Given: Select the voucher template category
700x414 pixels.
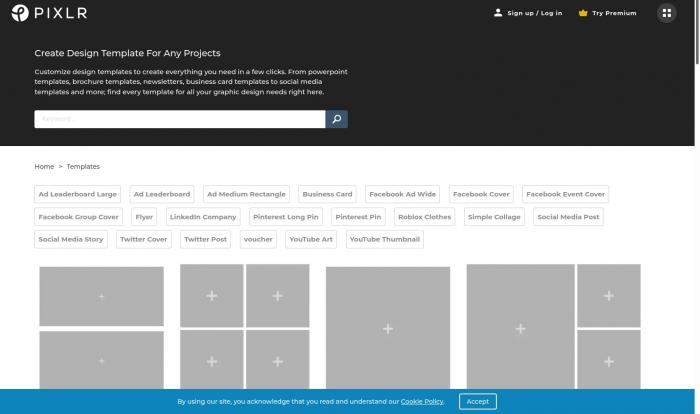Looking at the screenshot, I should click(x=258, y=240).
